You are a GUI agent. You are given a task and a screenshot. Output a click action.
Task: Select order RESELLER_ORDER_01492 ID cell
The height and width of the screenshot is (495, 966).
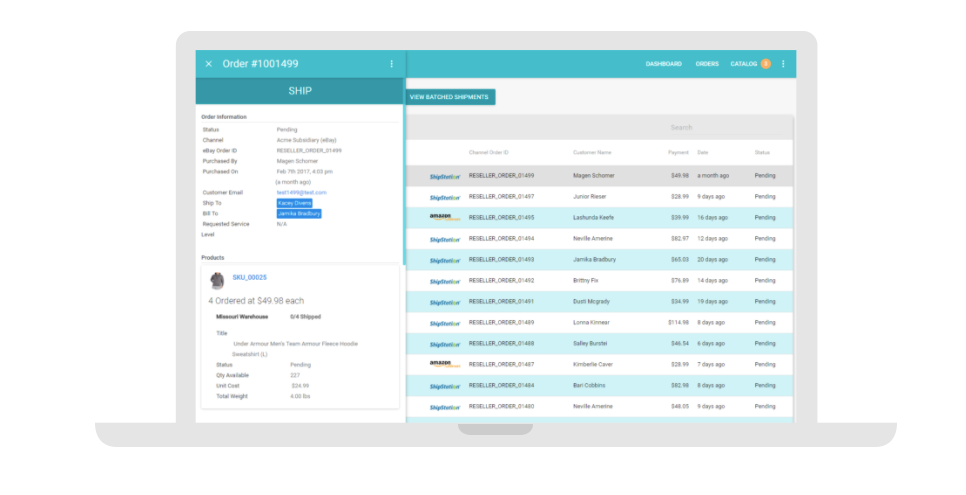coord(501,280)
